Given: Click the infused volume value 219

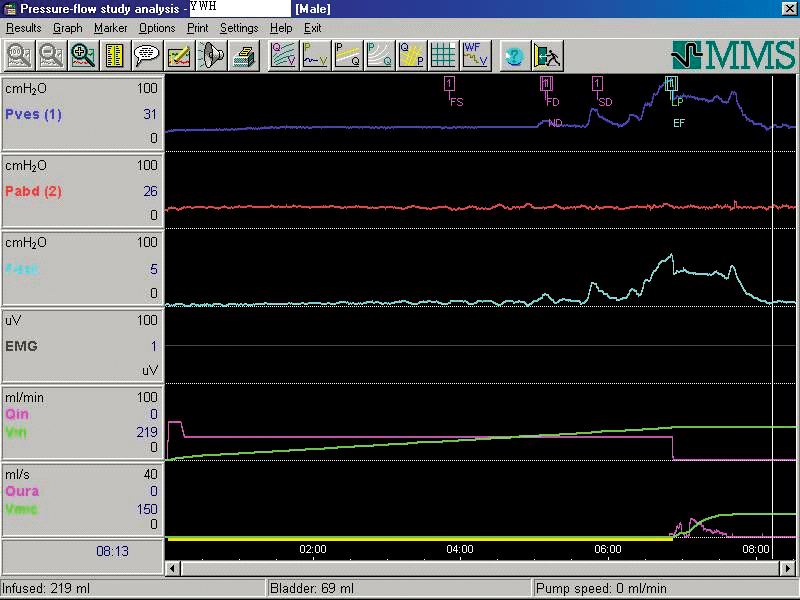Looking at the screenshot, I should 147,432.
